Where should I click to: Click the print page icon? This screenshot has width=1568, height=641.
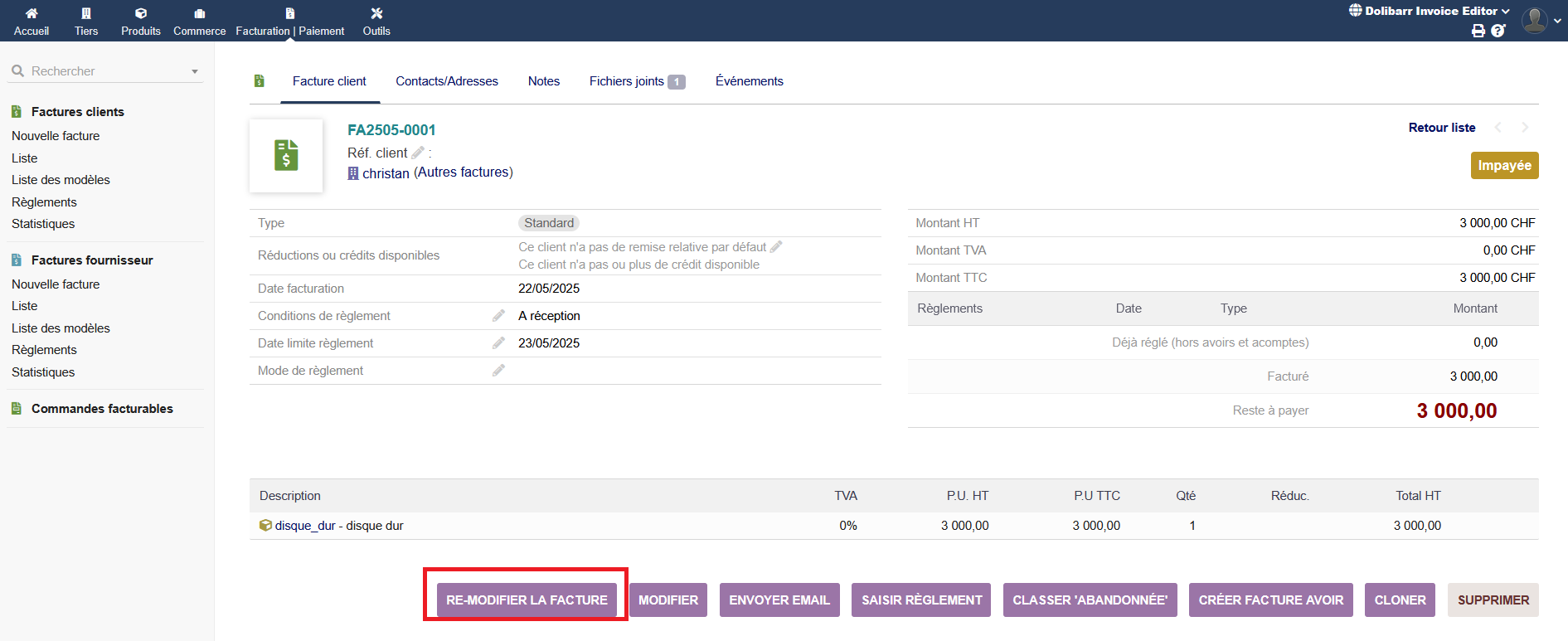[1478, 31]
